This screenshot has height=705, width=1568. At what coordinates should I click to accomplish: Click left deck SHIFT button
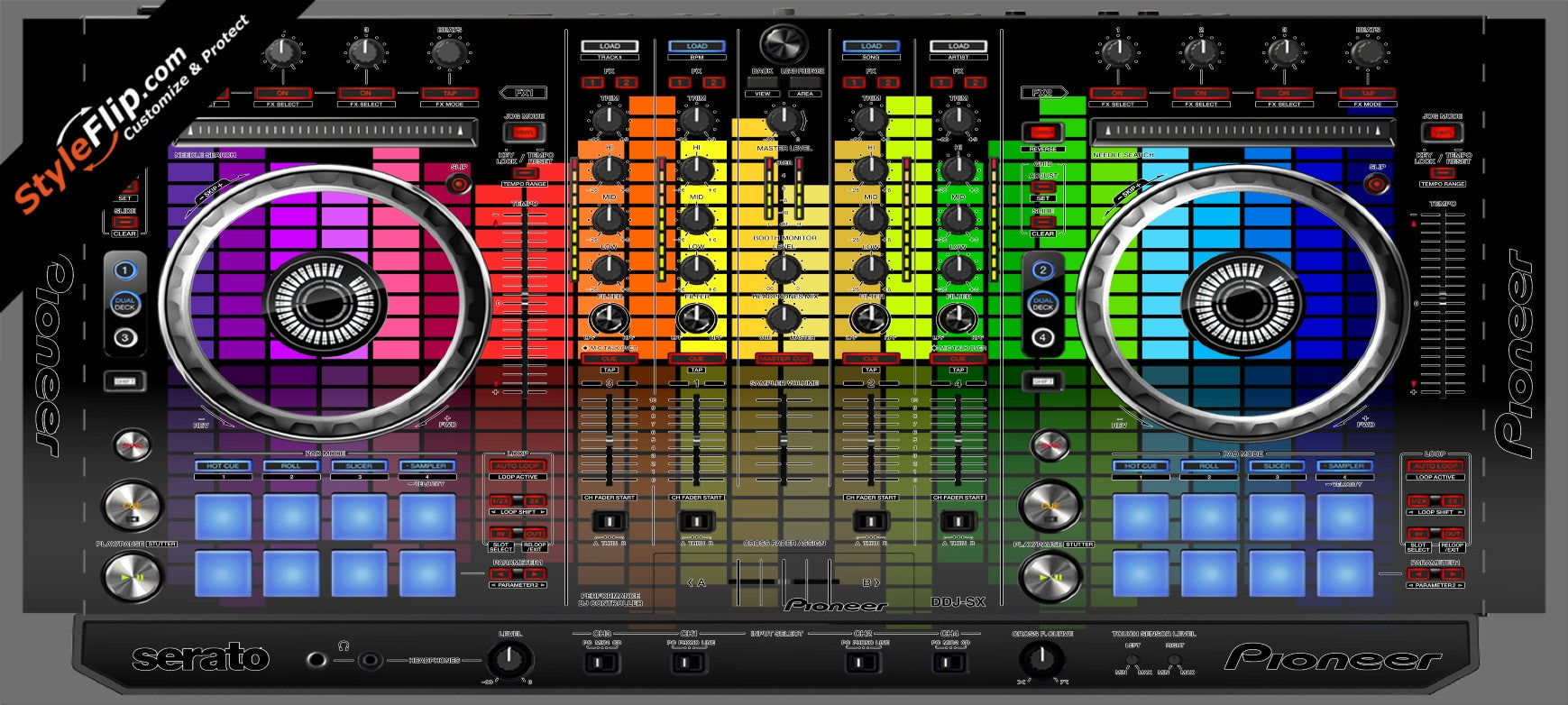[125, 381]
